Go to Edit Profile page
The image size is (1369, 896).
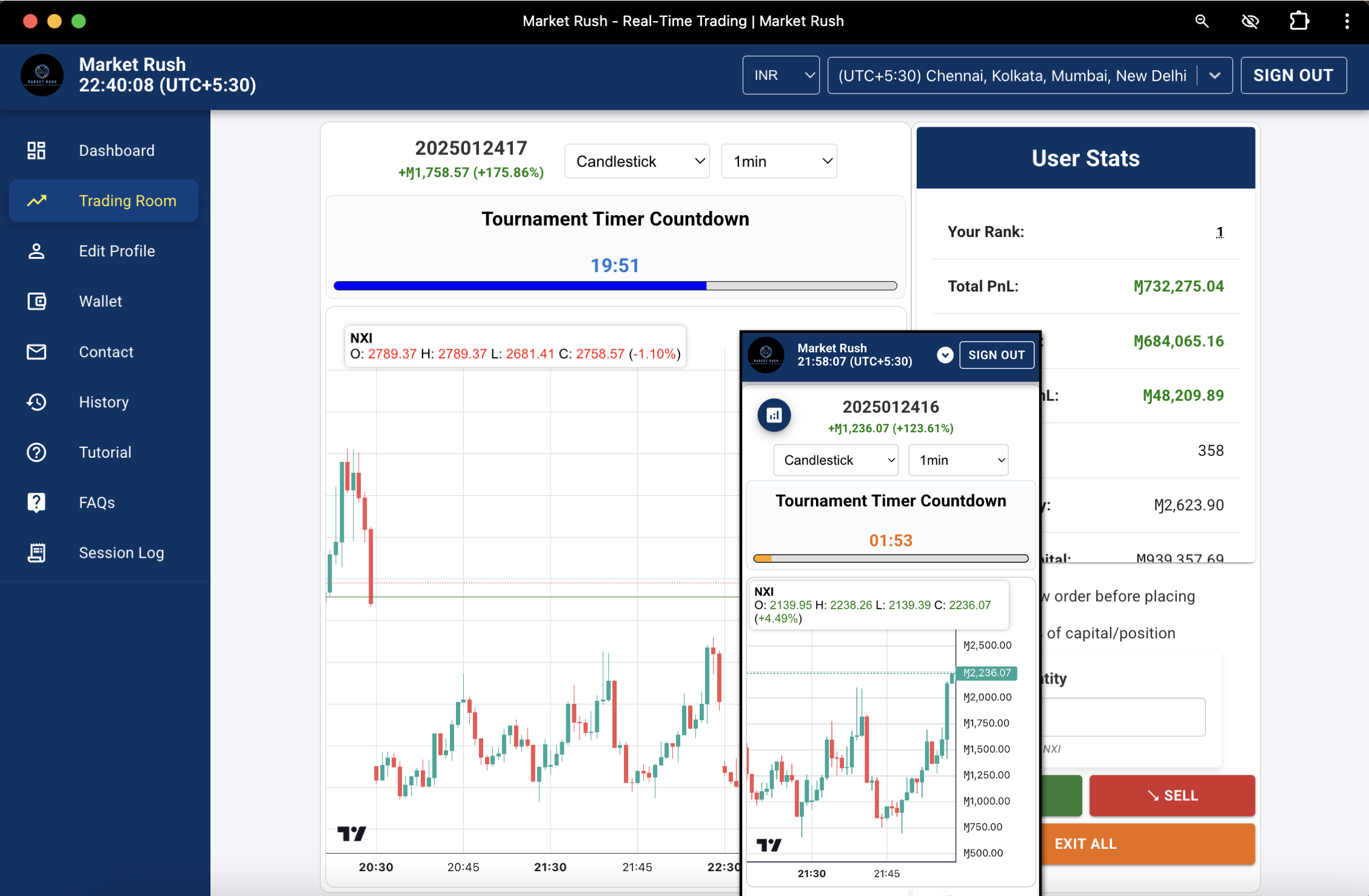[104, 251]
